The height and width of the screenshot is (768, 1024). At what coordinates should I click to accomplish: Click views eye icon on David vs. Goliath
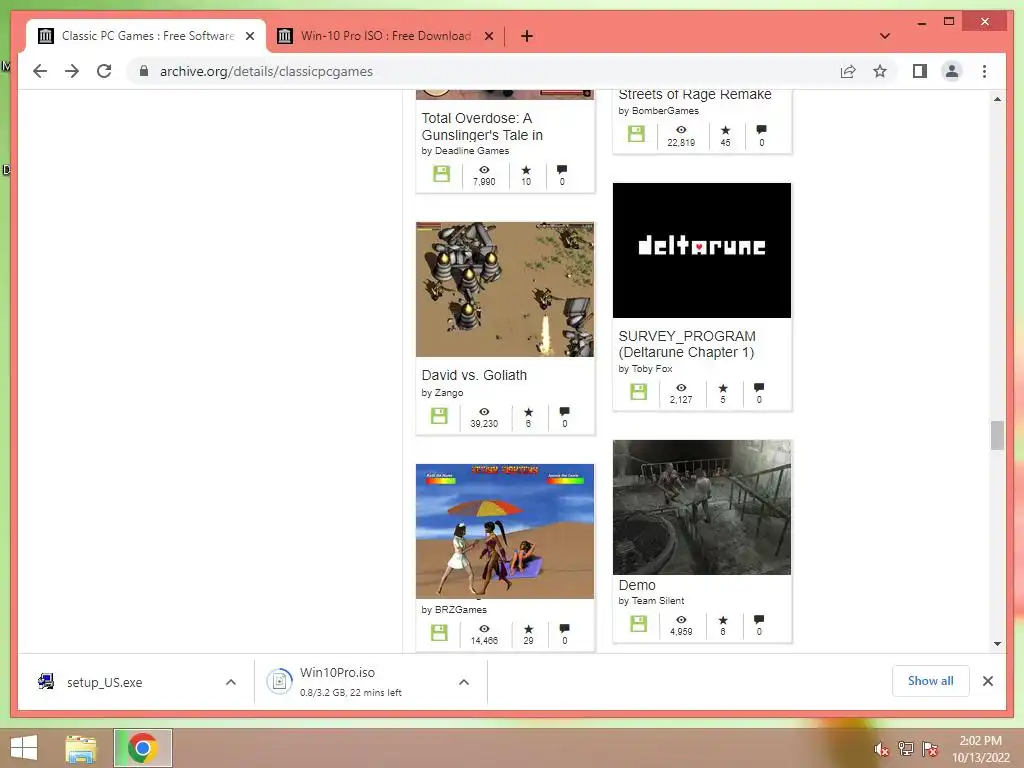click(484, 412)
